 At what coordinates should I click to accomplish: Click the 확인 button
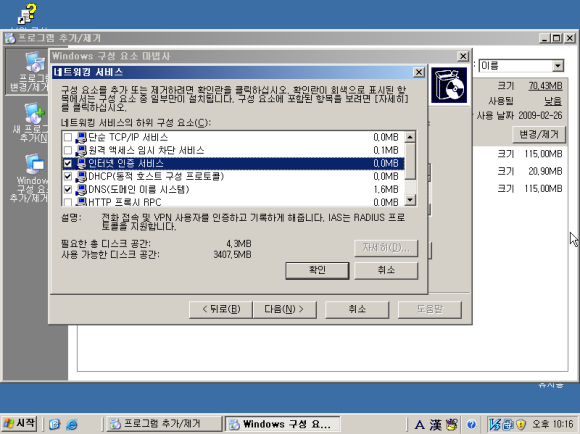click(x=317, y=270)
